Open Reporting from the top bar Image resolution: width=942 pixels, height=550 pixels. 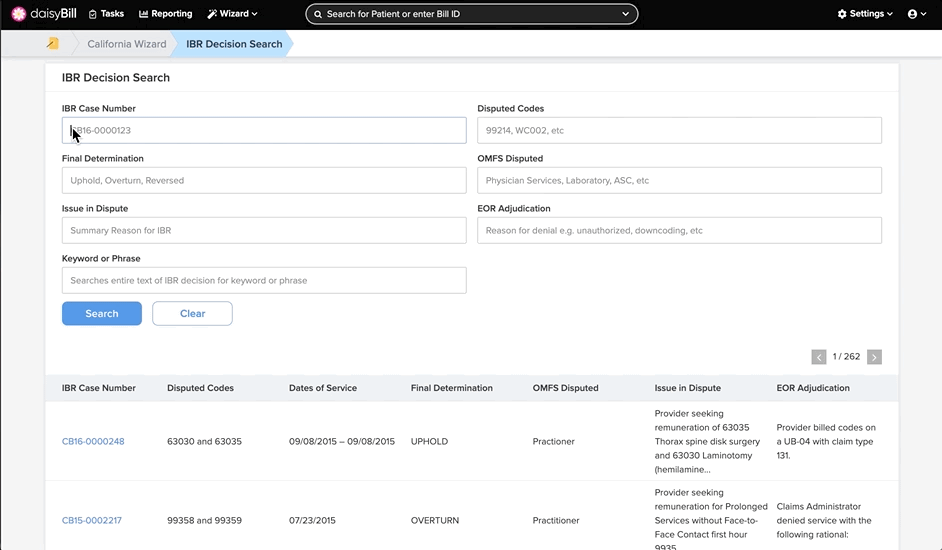point(166,14)
